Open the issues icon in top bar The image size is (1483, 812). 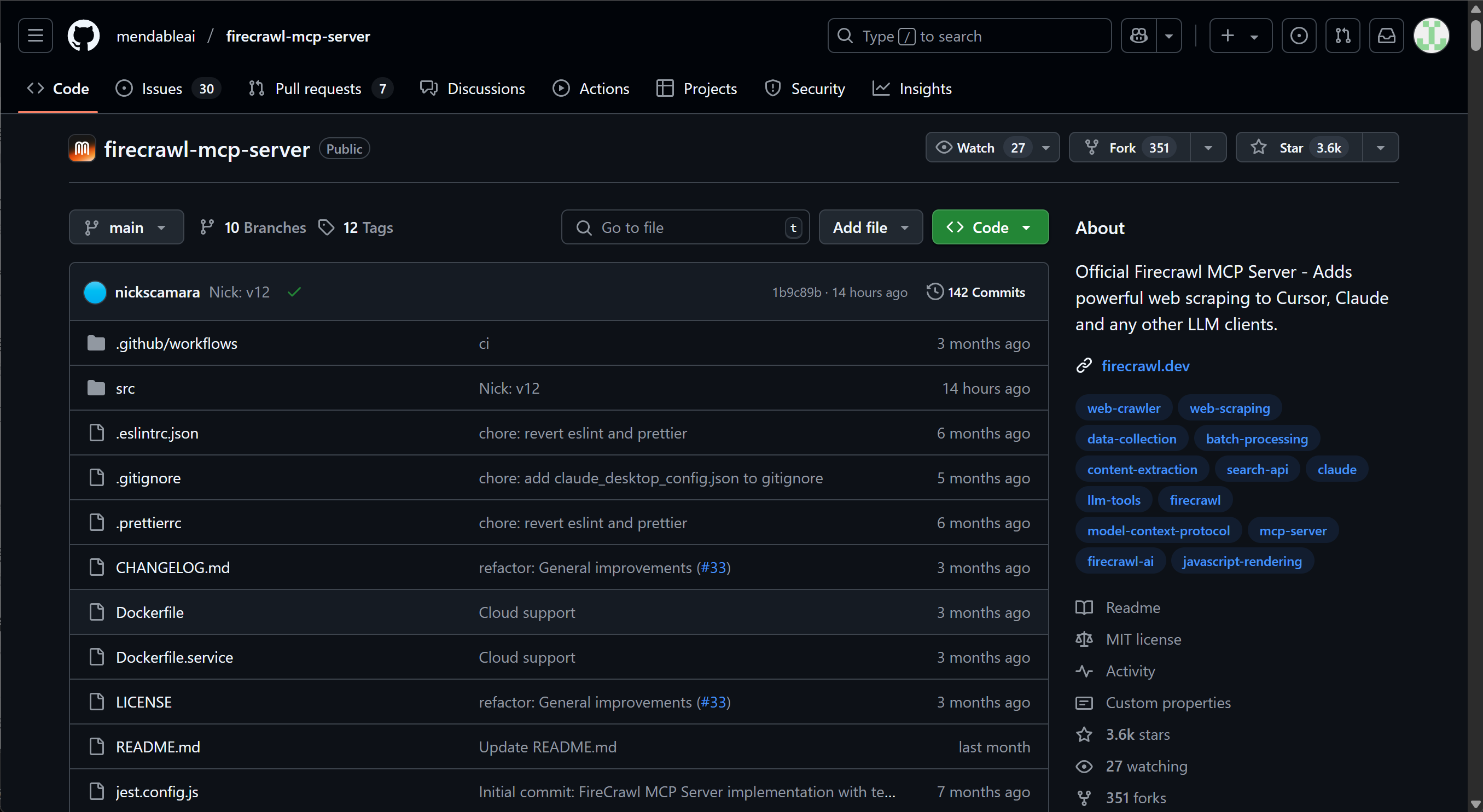1299,36
